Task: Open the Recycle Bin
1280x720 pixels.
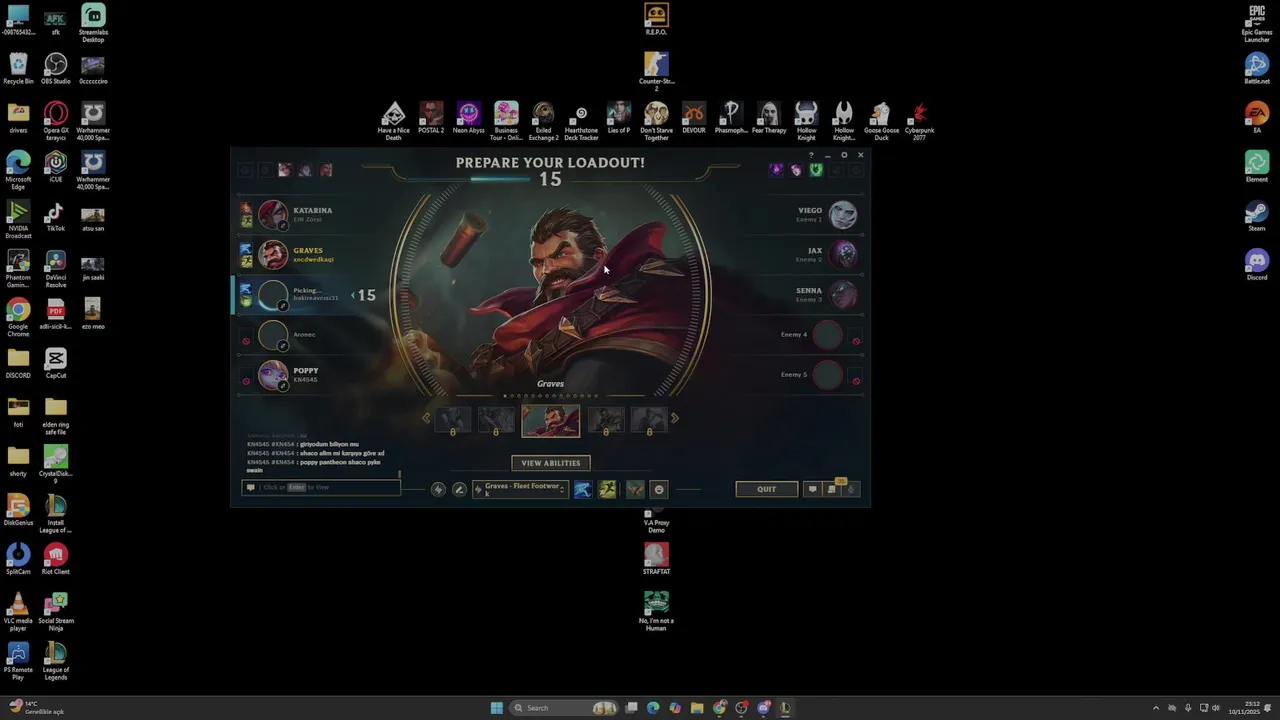Action: [x=18, y=69]
